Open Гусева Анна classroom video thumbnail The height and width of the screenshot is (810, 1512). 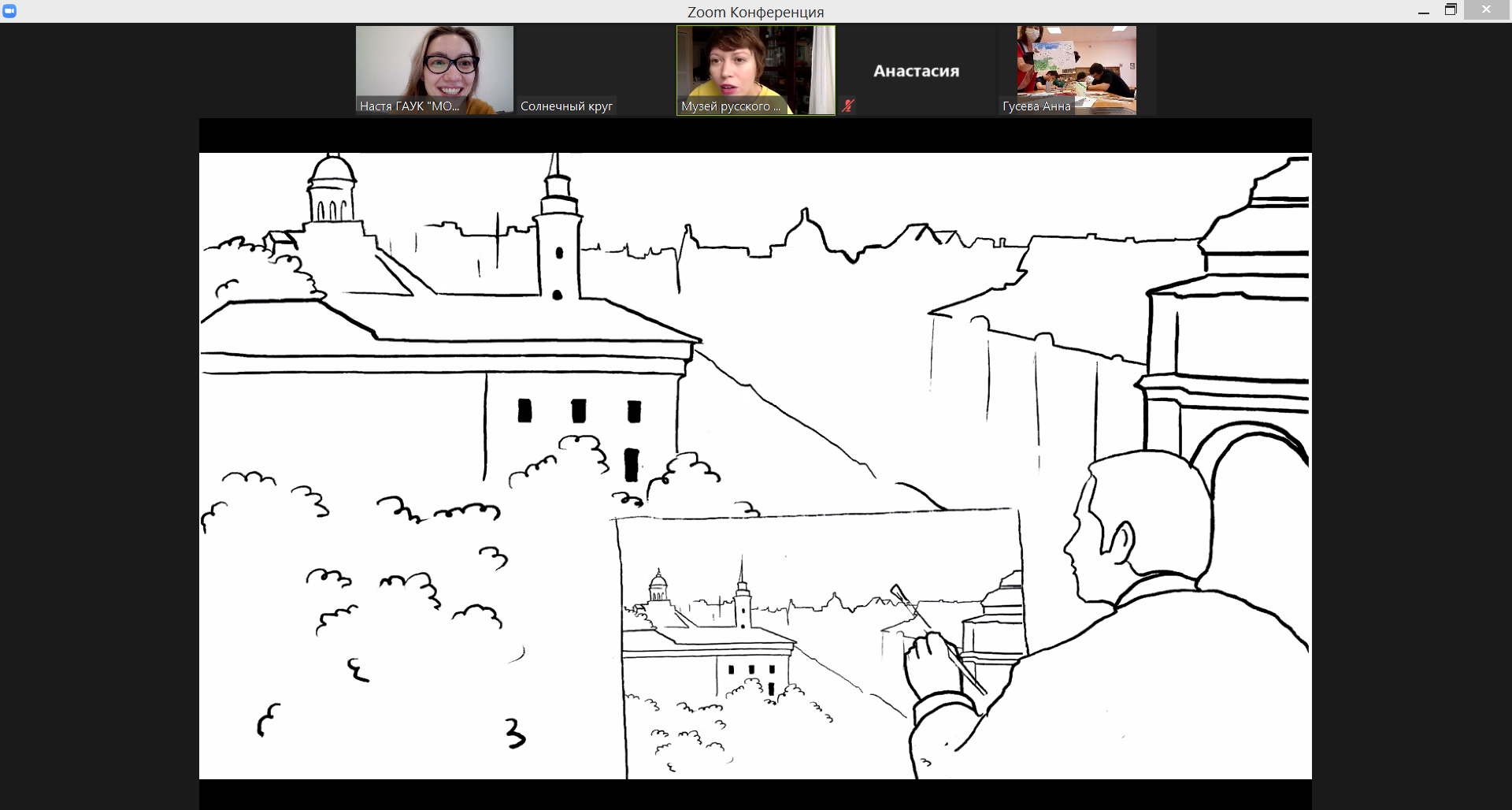pyautogui.click(x=1076, y=63)
